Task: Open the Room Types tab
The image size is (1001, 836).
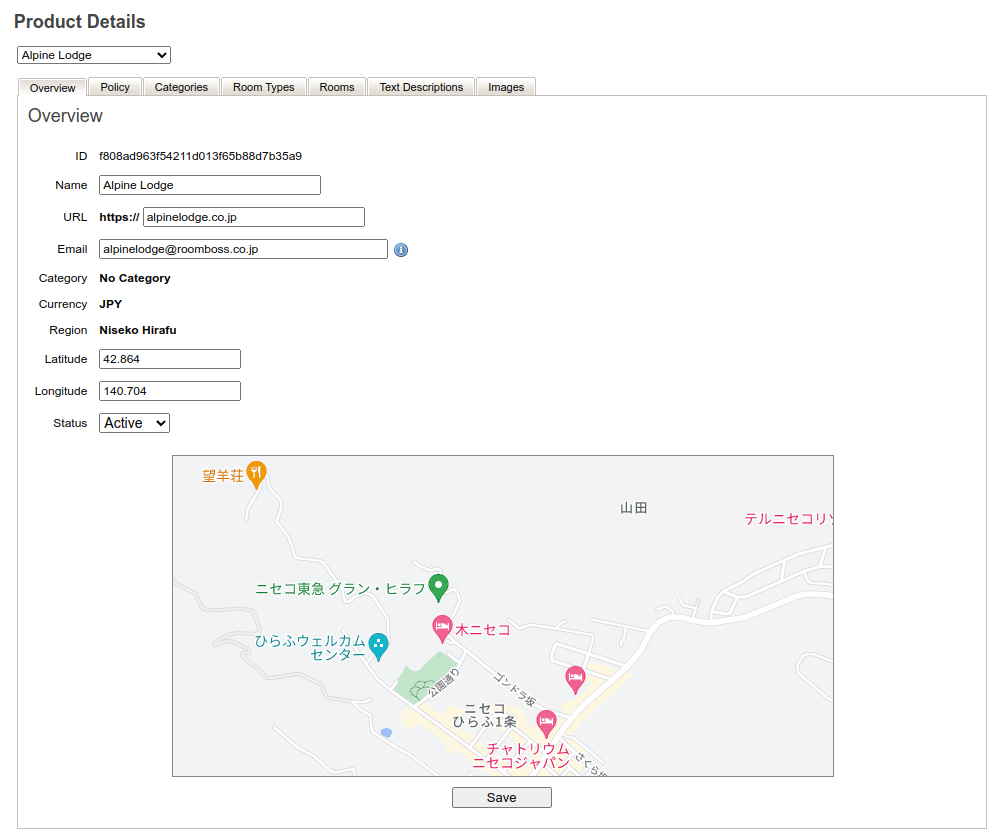Action: (264, 87)
